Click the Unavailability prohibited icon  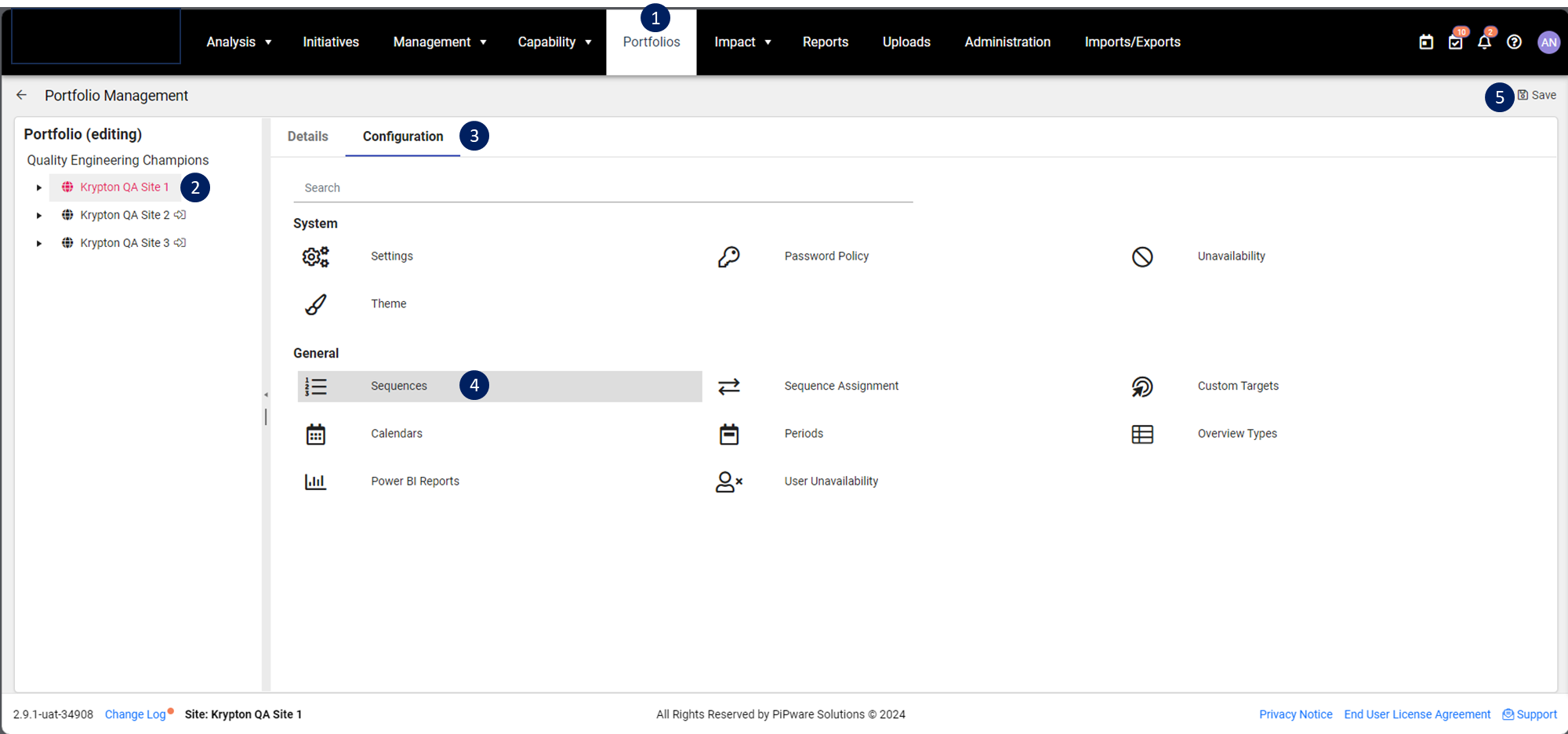[1142, 256]
